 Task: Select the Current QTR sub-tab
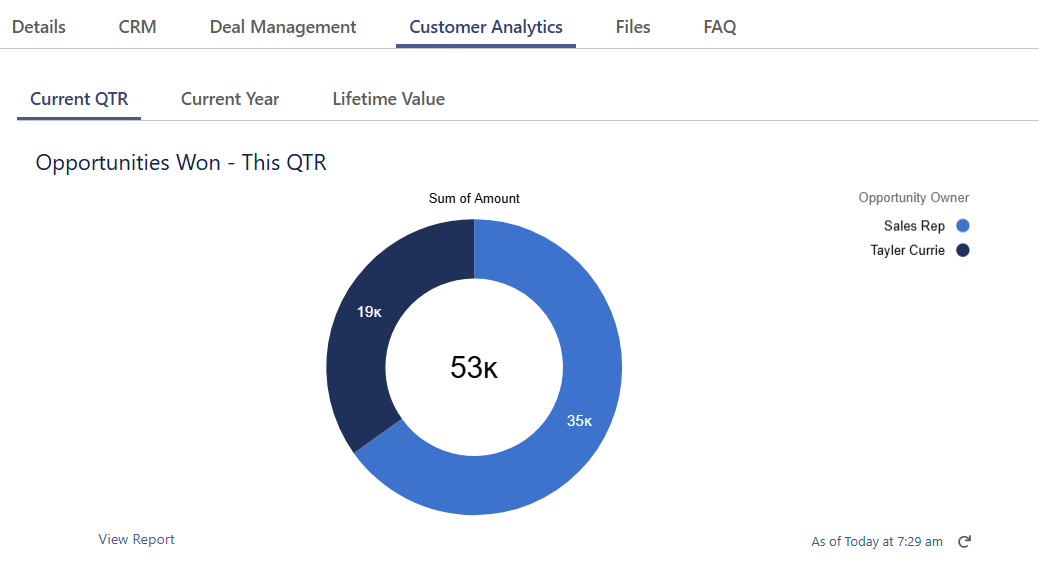(79, 99)
